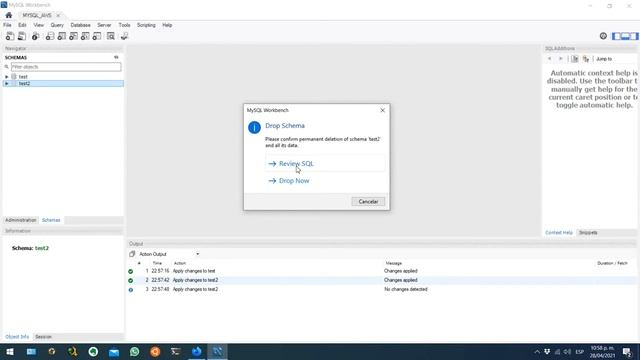This screenshot has width=640, height=360.
Task: Click the Cancelar button
Action: click(368, 202)
